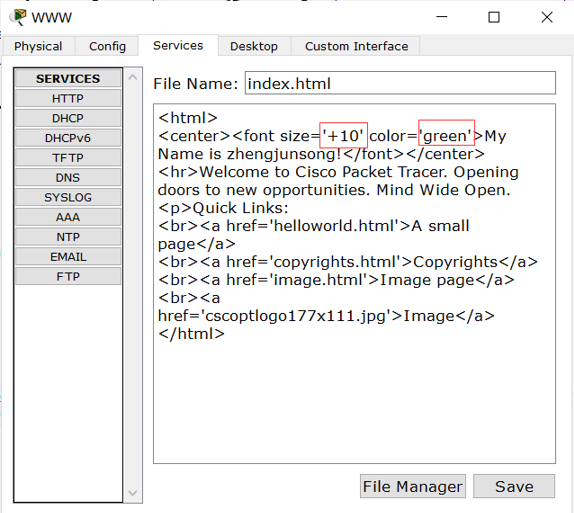
Task: Open the DHCP service settings
Action: (68, 118)
